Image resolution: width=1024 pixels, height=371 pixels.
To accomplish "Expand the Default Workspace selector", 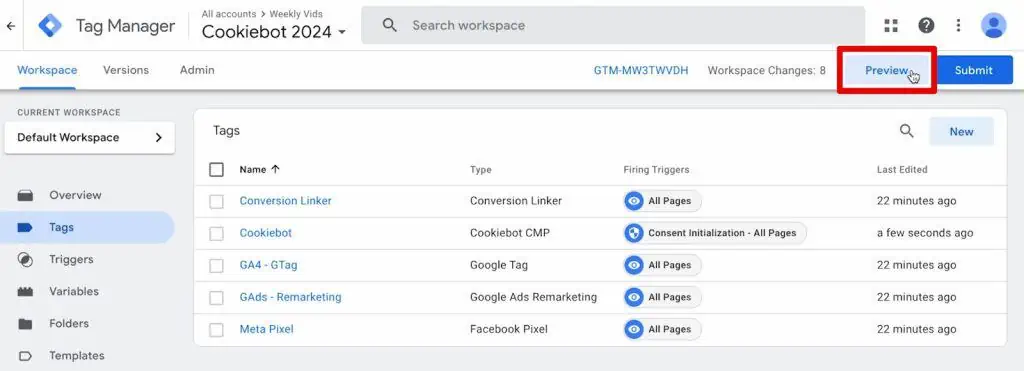I will (x=89, y=138).
